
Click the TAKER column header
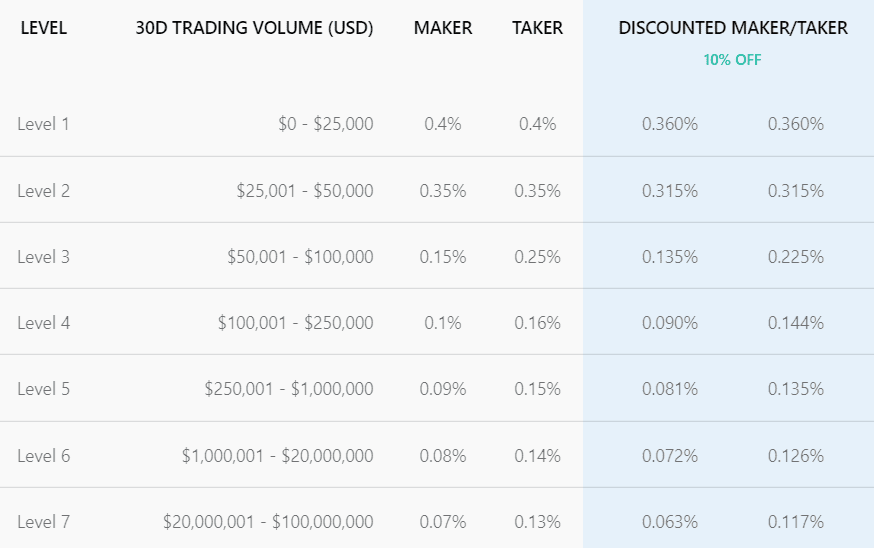pos(537,28)
